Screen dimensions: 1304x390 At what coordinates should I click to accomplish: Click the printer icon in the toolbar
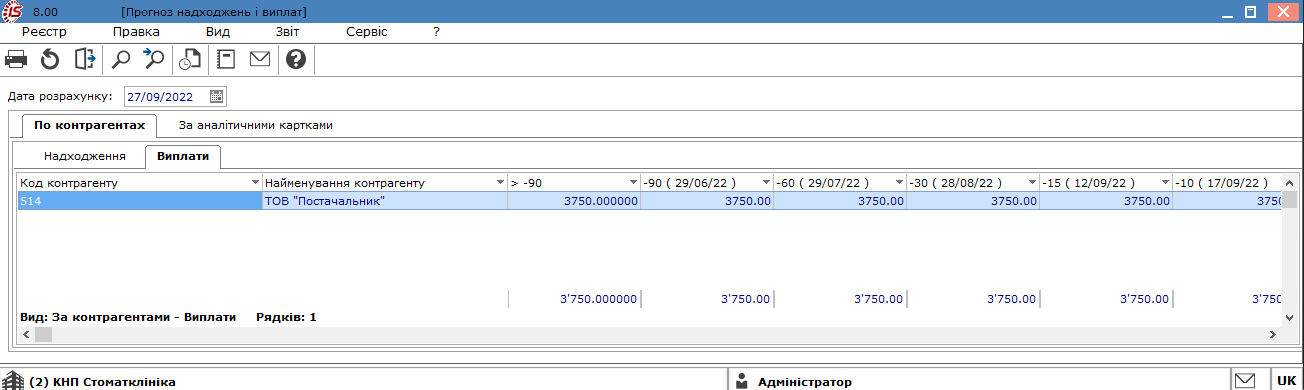tap(16, 60)
